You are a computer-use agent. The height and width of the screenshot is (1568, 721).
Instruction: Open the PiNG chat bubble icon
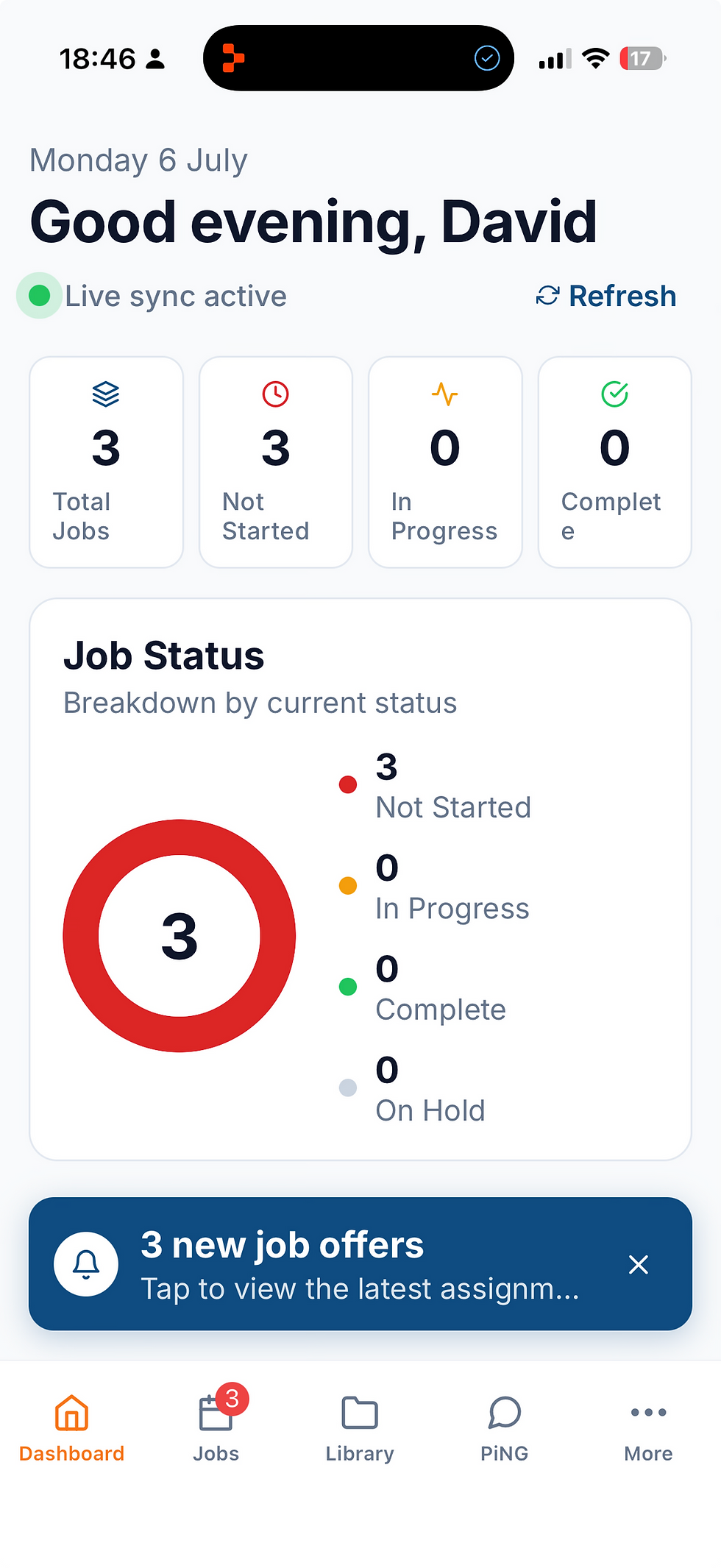point(504,1412)
